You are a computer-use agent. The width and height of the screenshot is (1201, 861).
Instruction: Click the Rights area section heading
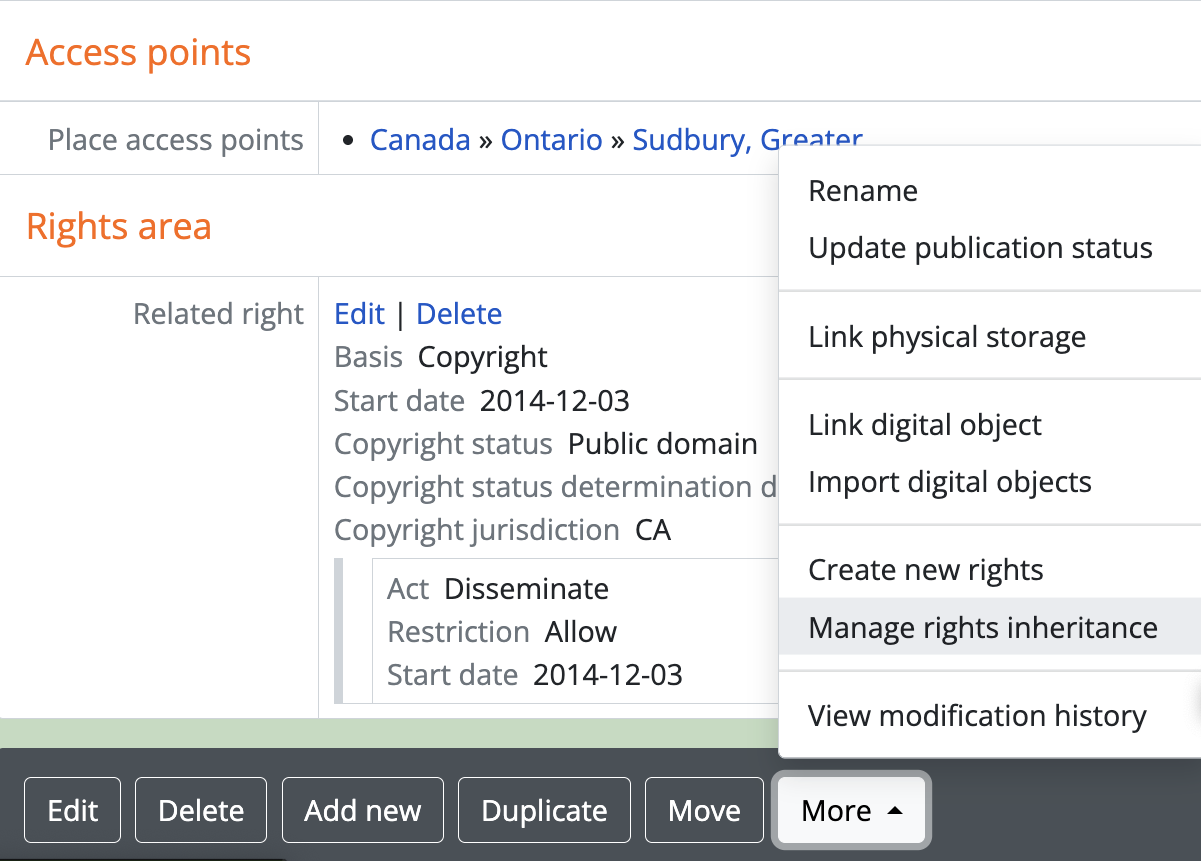pyautogui.click(x=119, y=226)
